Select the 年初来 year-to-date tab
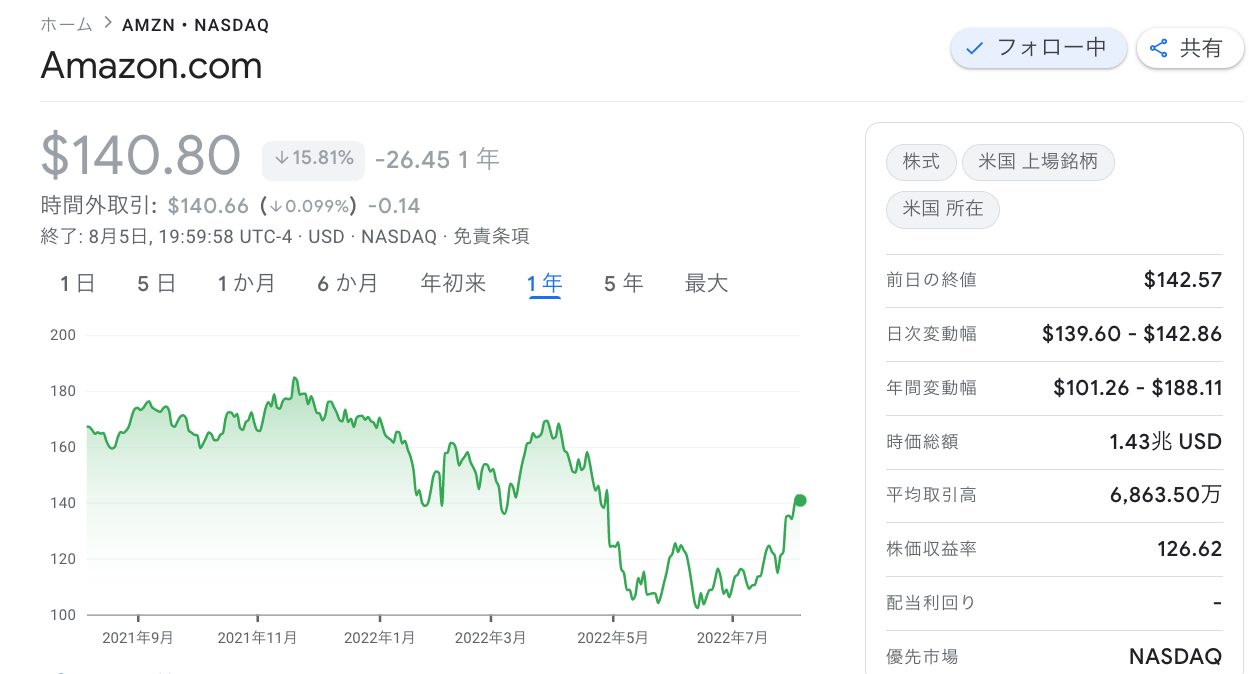 (453, 284)
